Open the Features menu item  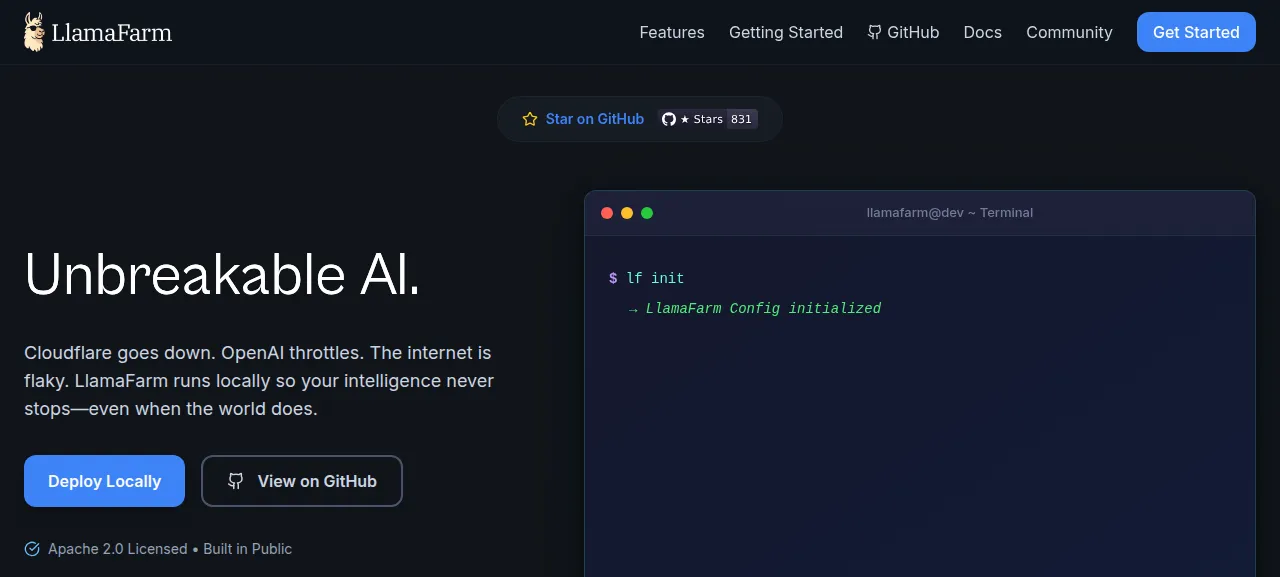point(672,32)
